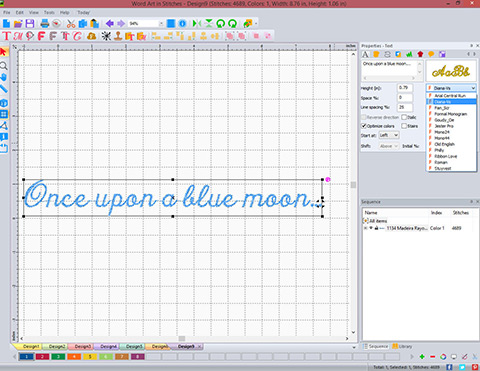
Task: Click the Copy icon in toolbar
Action: pos(83,24)
